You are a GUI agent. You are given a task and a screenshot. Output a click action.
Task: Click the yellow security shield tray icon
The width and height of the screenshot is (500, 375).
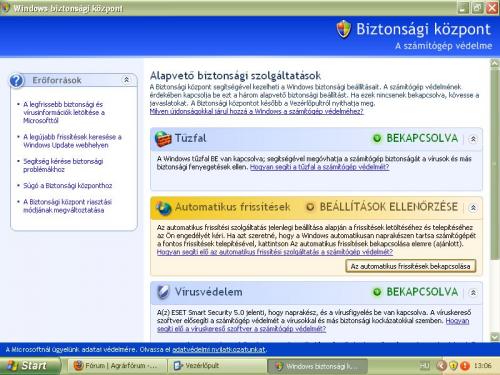point(453,366)
